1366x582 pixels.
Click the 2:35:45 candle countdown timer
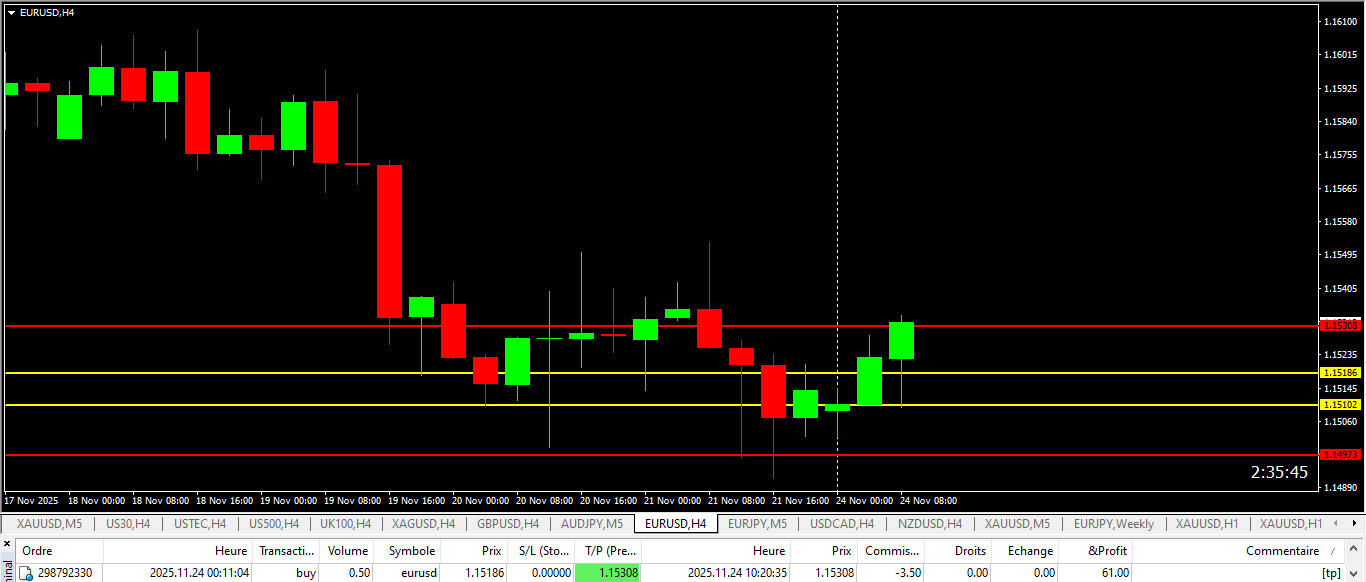(x=1279, y=472)
